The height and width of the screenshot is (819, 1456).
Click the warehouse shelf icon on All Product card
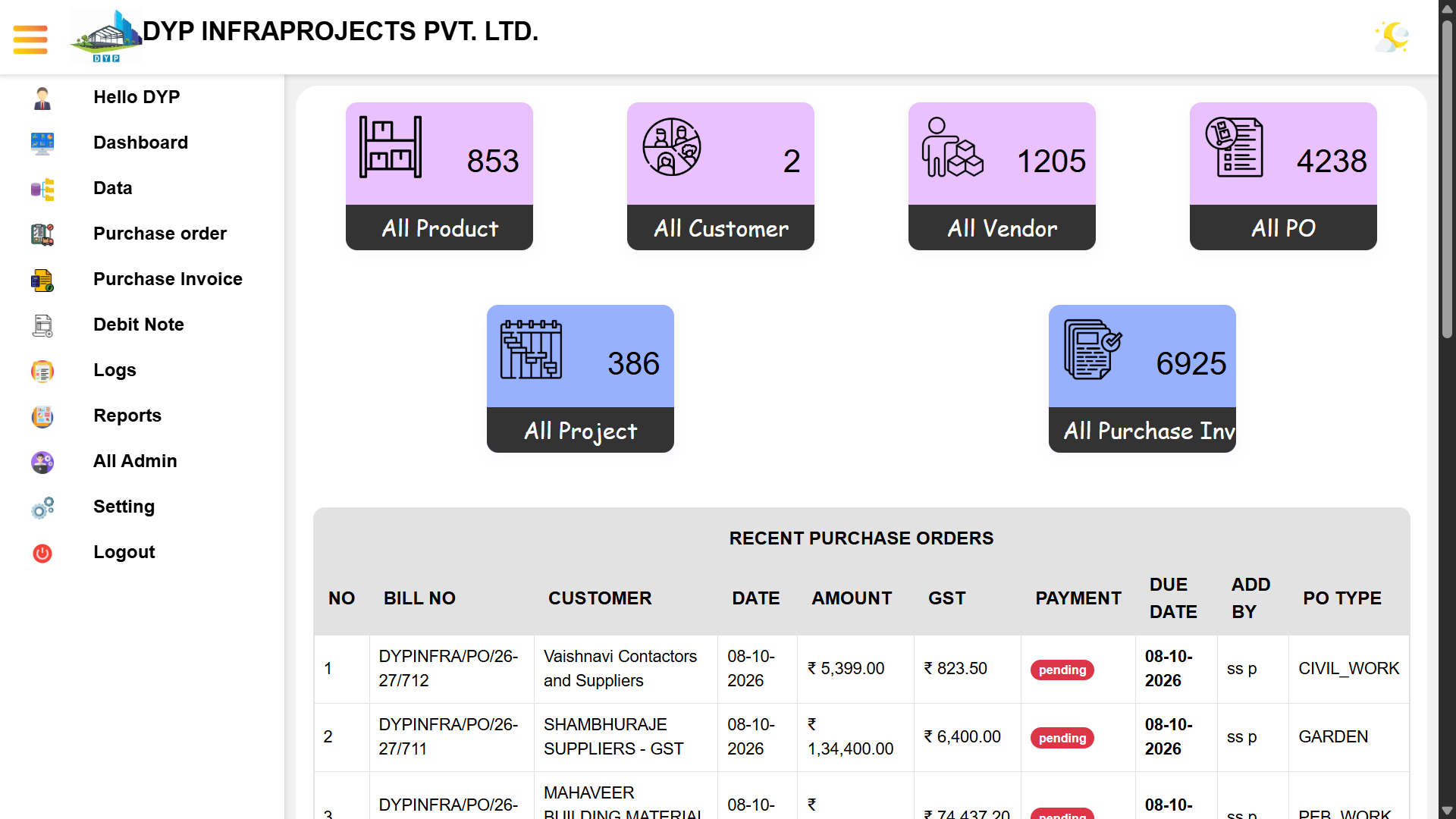(x=391, y=147)
